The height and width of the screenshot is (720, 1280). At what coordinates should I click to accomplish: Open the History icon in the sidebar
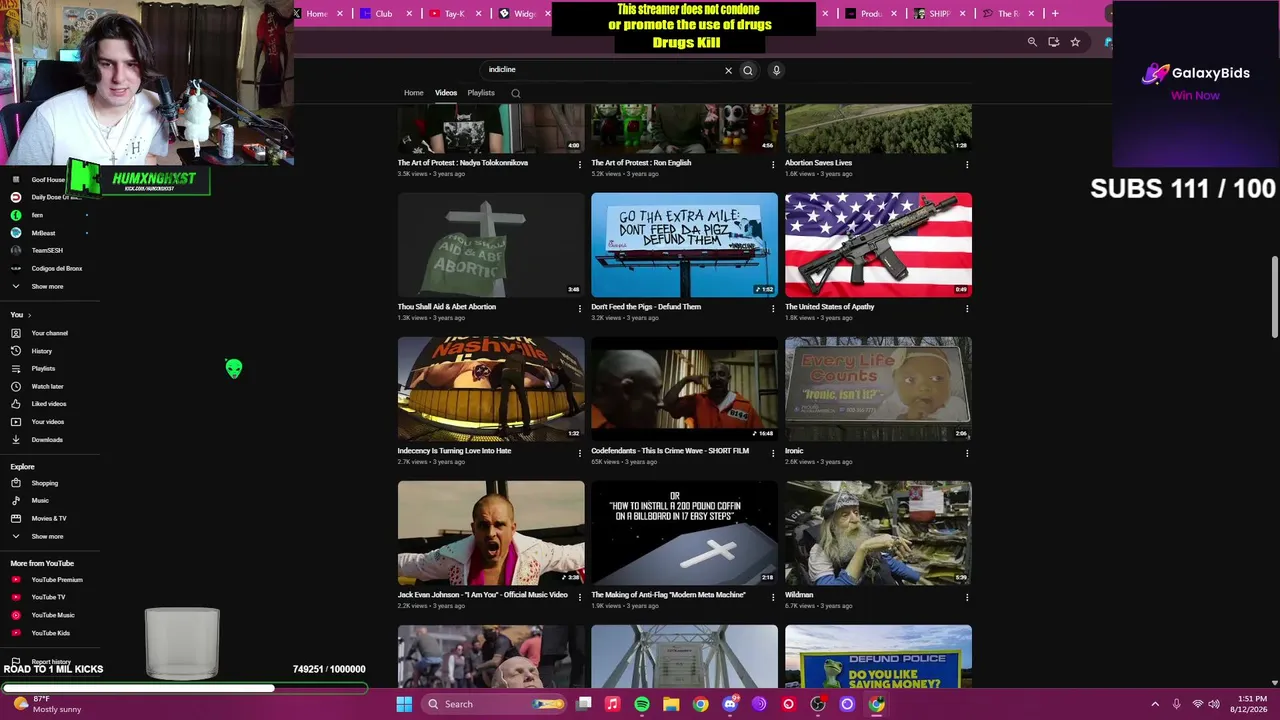pos(16,351)
